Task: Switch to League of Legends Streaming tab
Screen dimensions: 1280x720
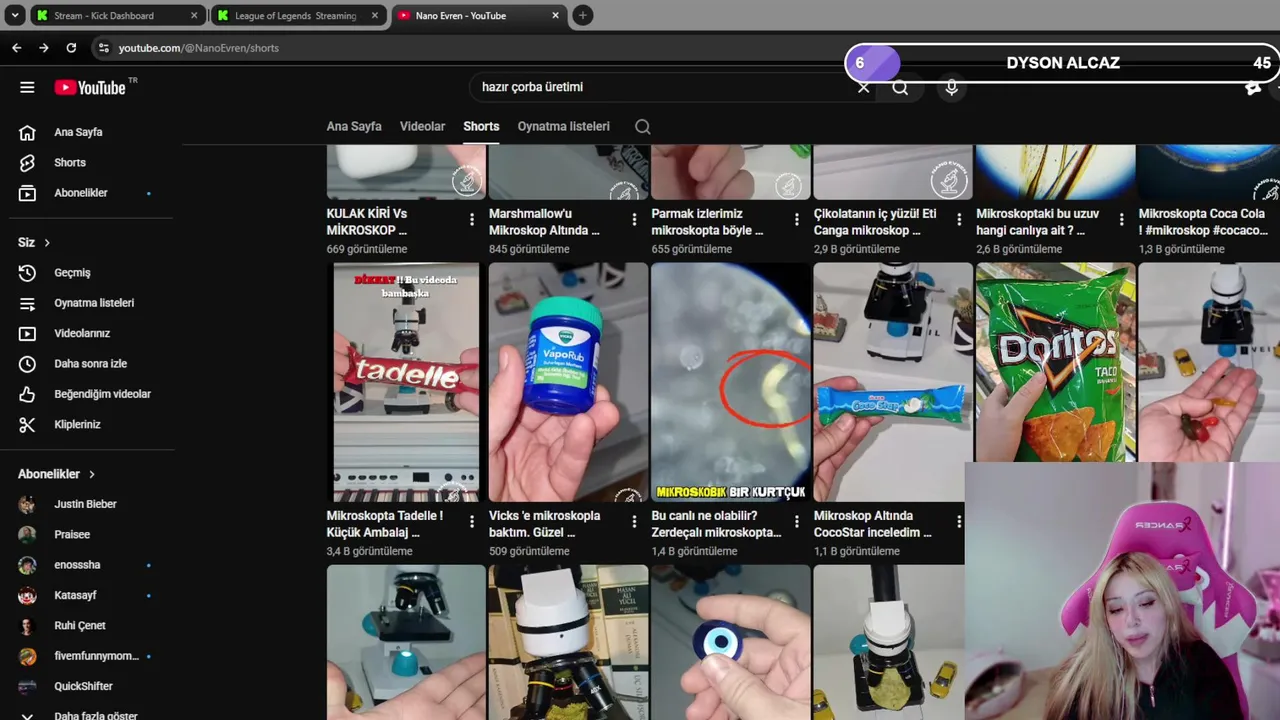Action: click(298, 16)
